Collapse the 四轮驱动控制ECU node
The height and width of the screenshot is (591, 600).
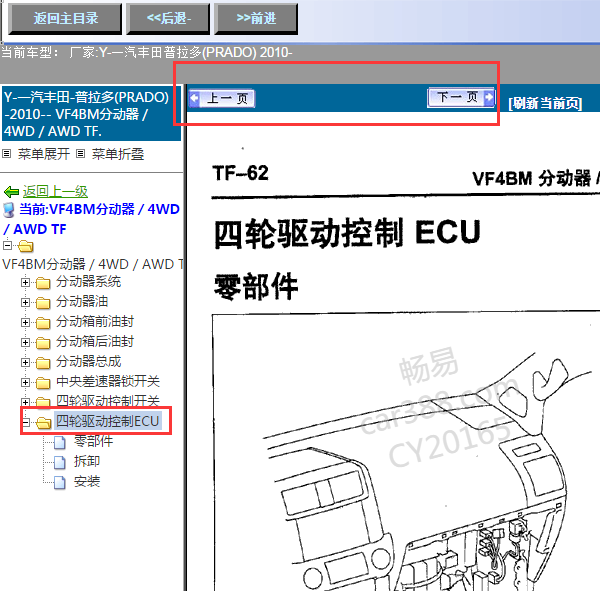coord(25,422)
